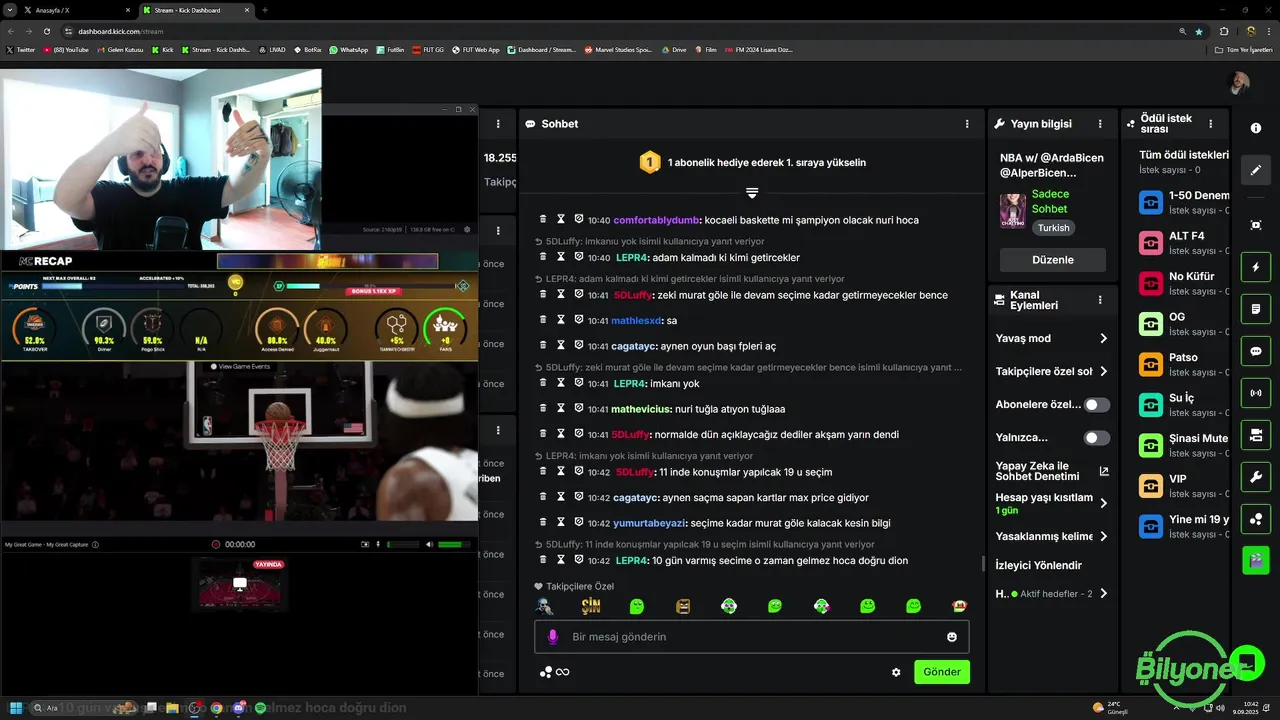
Task: Open the FUT Web App bookmark
Action: click(476, 49)
